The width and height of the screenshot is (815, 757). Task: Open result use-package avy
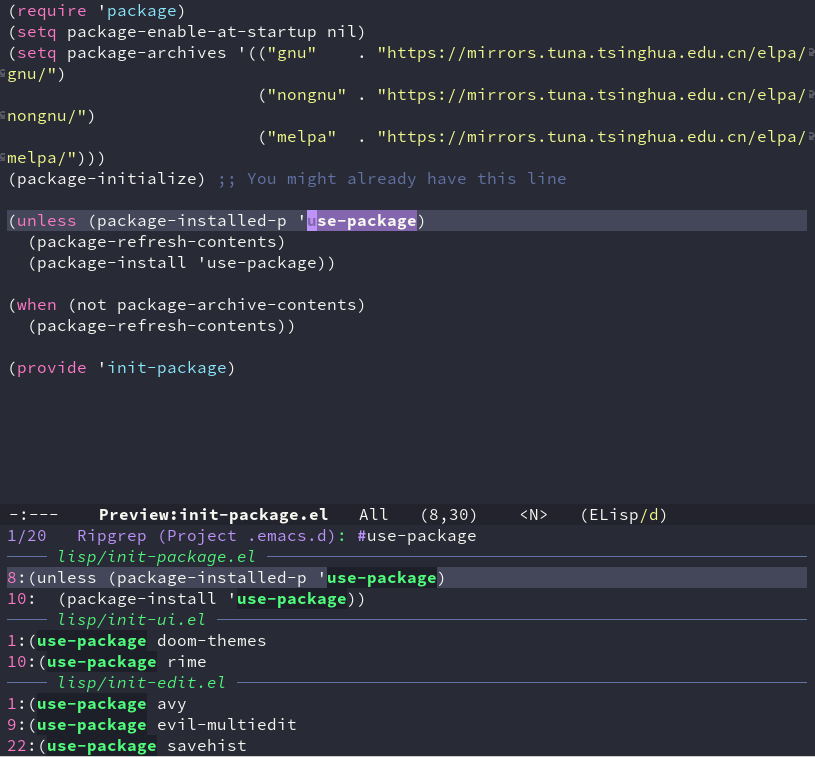click(97, 704)
